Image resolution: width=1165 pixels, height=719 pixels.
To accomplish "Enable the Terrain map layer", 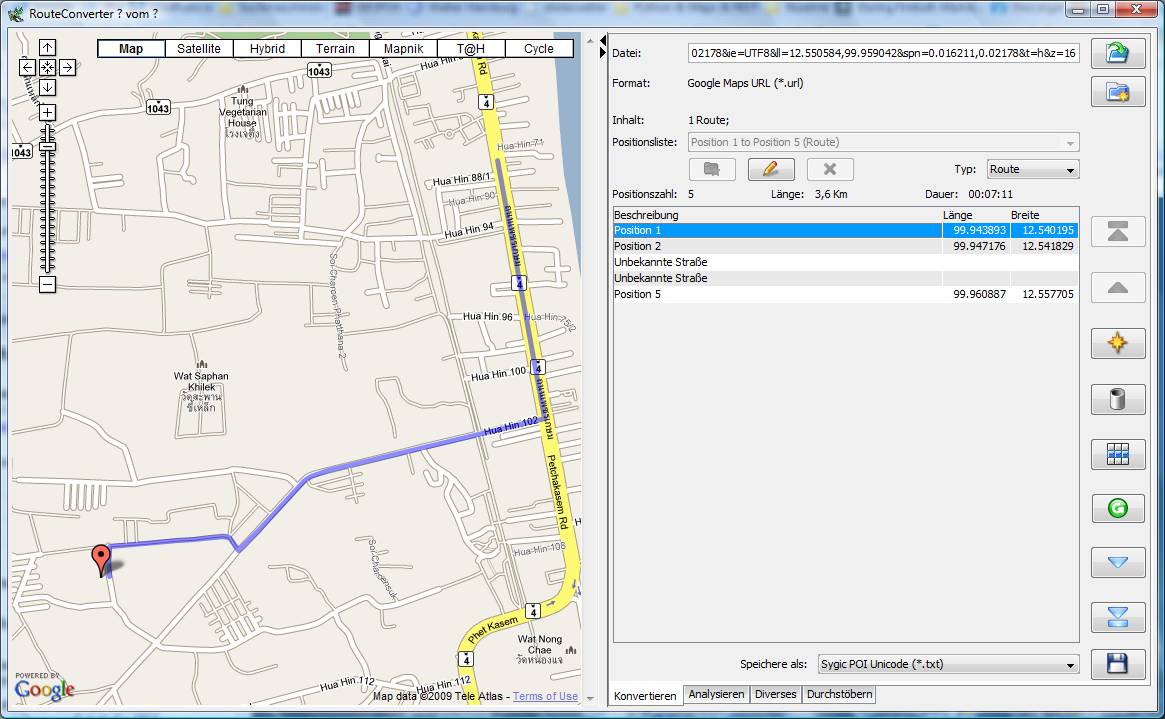I will coord(335,49).
